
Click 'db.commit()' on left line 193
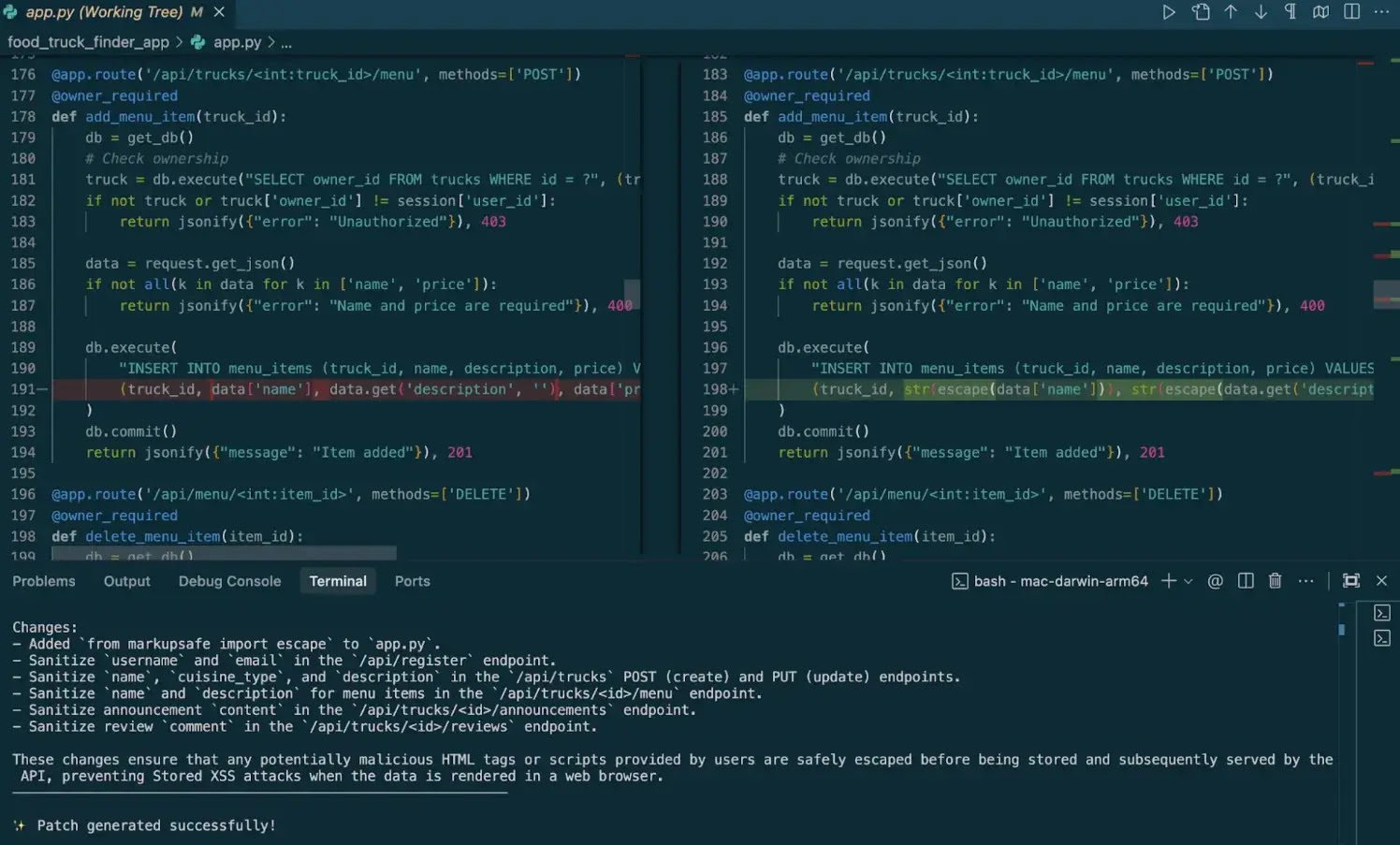(x=131, y=431)
